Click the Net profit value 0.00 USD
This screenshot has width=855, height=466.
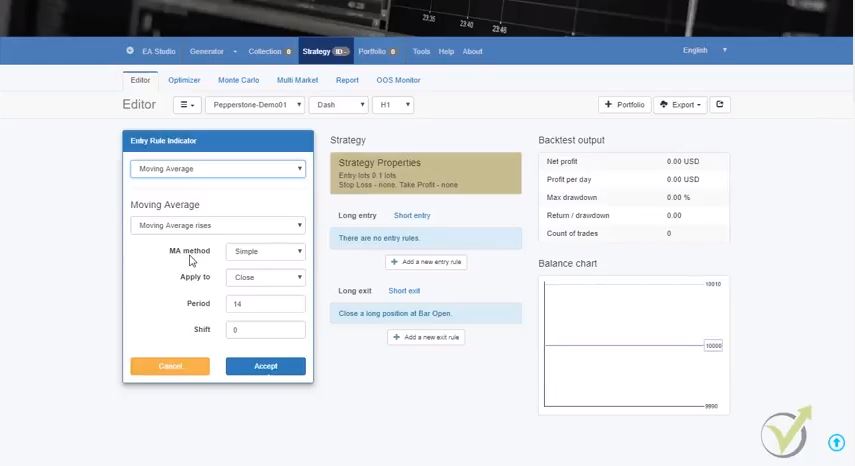tap(683, 161)
